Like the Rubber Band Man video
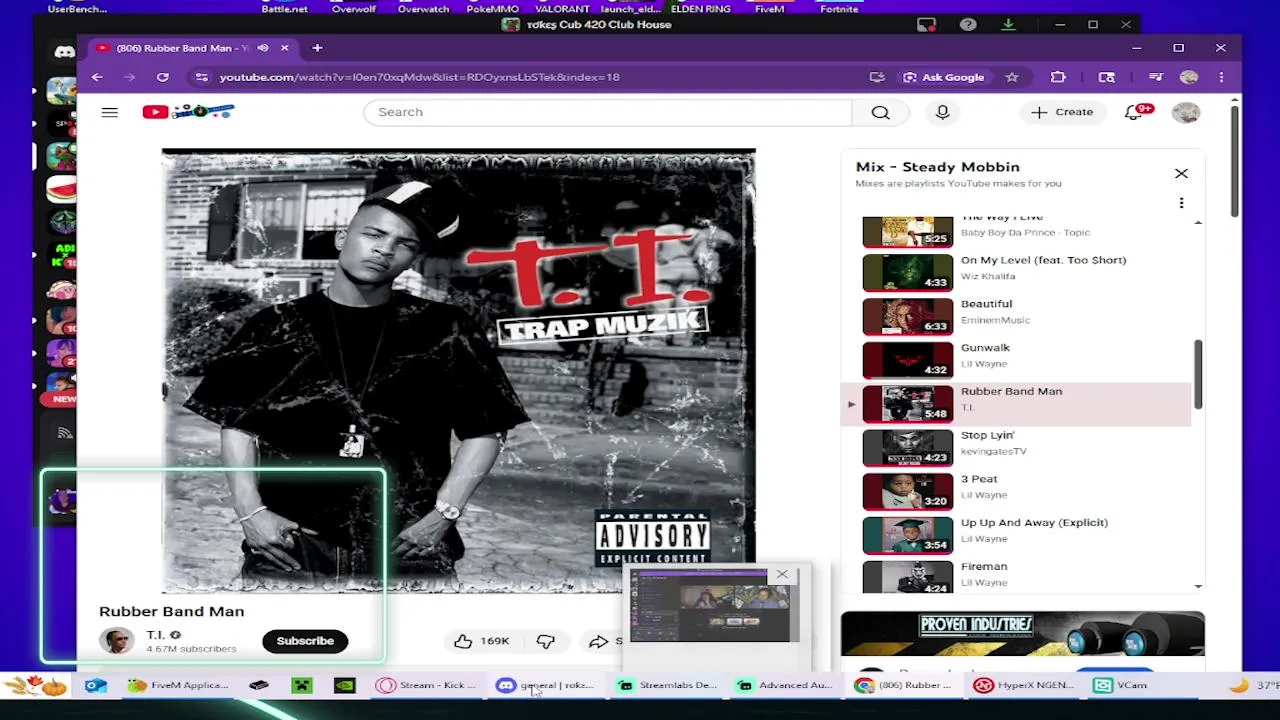Image resolution: width=1280 pixels, height=720 pixels. click(483, 641)
